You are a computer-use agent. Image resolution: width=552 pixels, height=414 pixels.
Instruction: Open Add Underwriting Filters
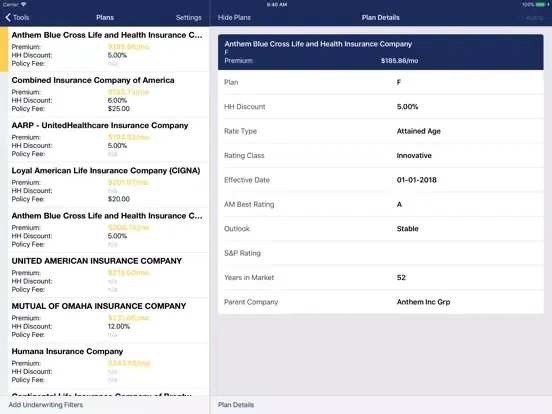point(46,405)
